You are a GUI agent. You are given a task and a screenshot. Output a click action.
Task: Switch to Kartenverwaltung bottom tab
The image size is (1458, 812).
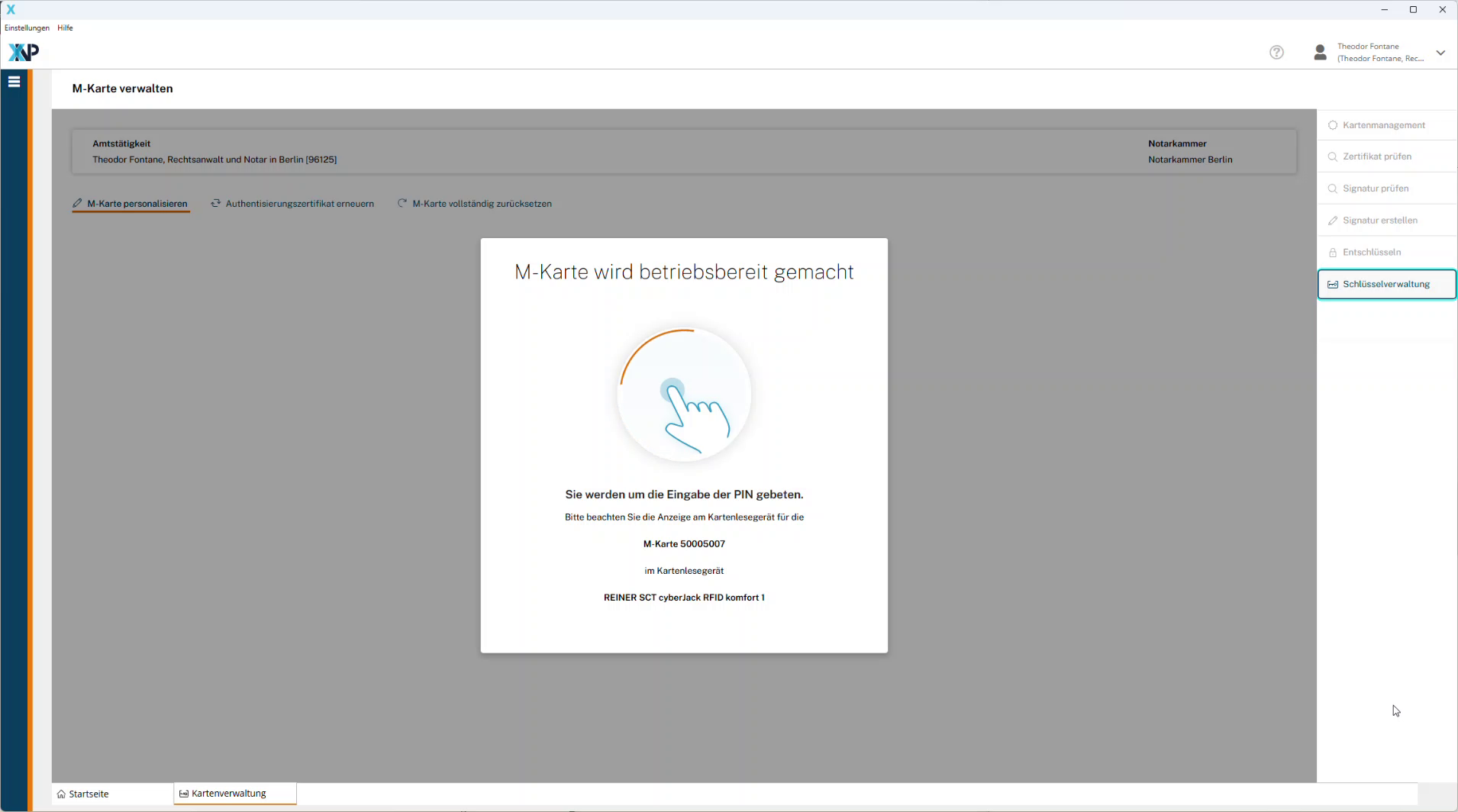[228, 794]
